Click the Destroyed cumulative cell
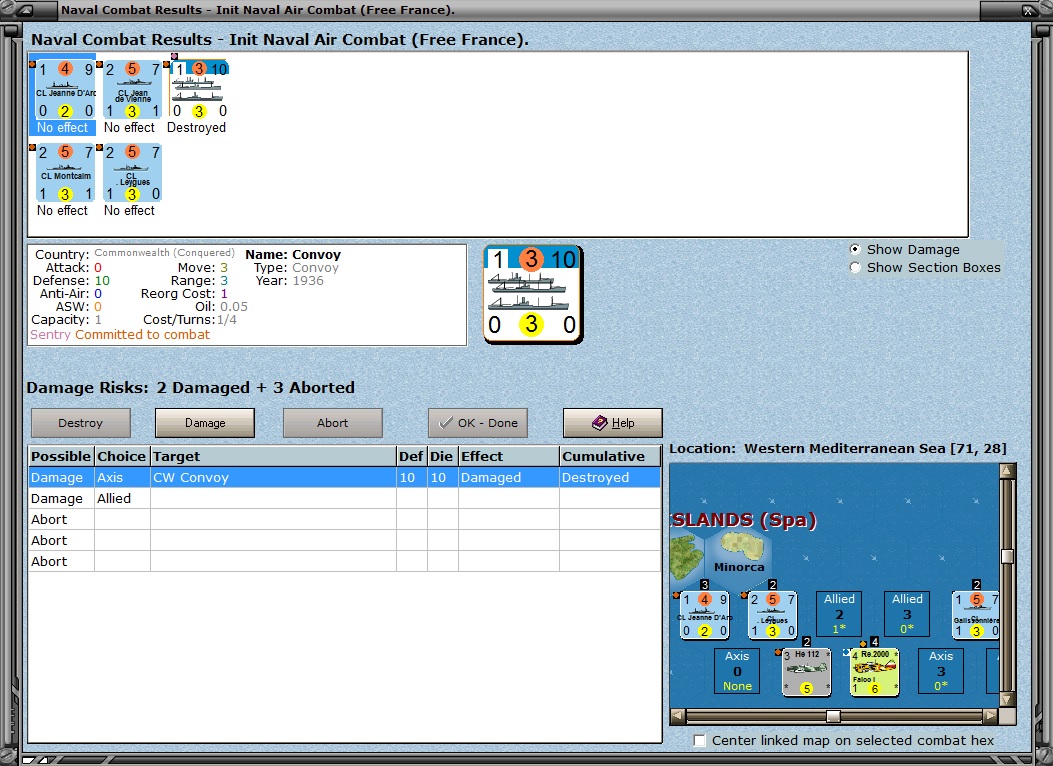1053x766 pixels. 610,477
